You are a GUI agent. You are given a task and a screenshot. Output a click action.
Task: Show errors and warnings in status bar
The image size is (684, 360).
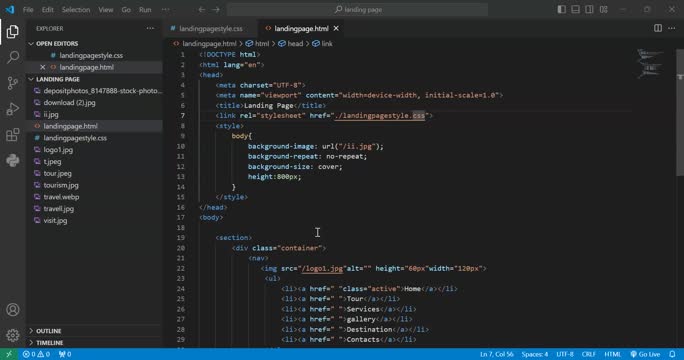point(36,354)
